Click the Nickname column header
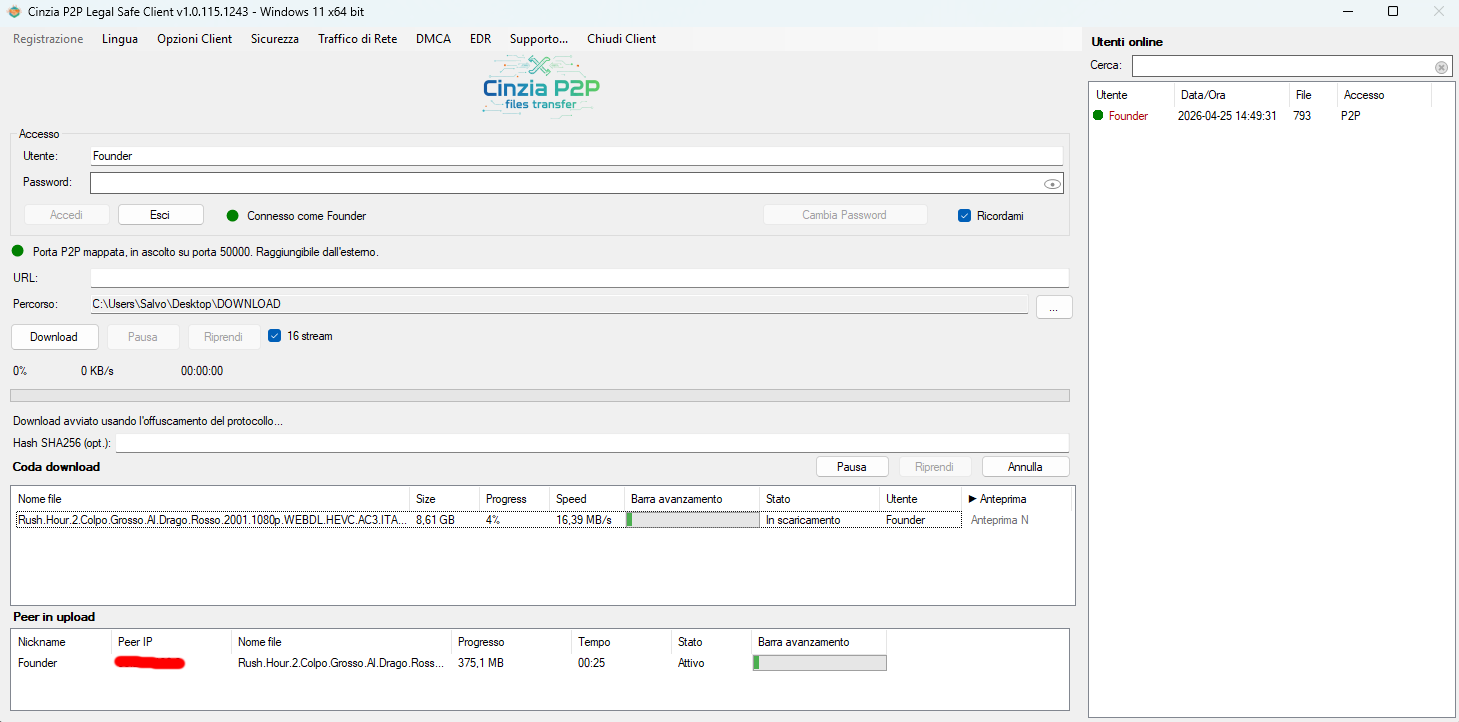Viewport: 1459px width, 722px height. coord(62,642)
